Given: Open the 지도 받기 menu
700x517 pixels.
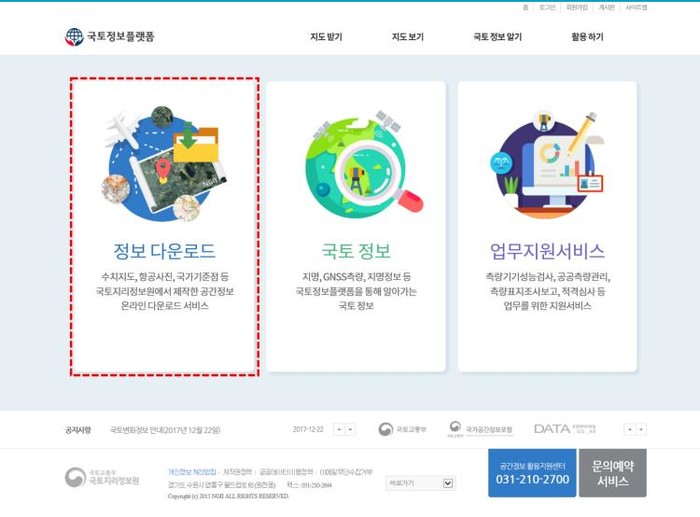Looking at the screenshot, I should coord(326,37).
